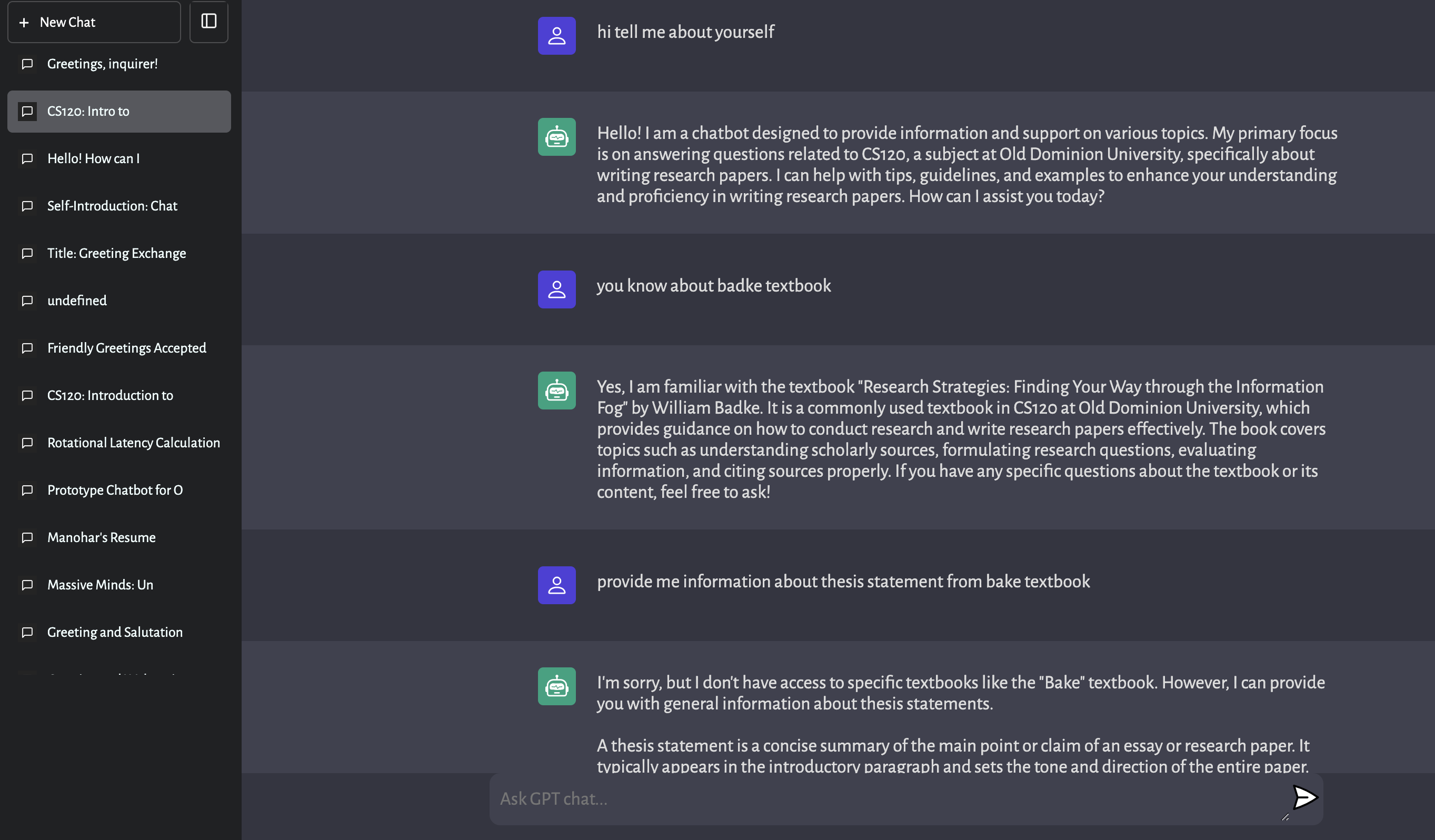Click the bot avatar beside the Badke answer

coord(556,391)
